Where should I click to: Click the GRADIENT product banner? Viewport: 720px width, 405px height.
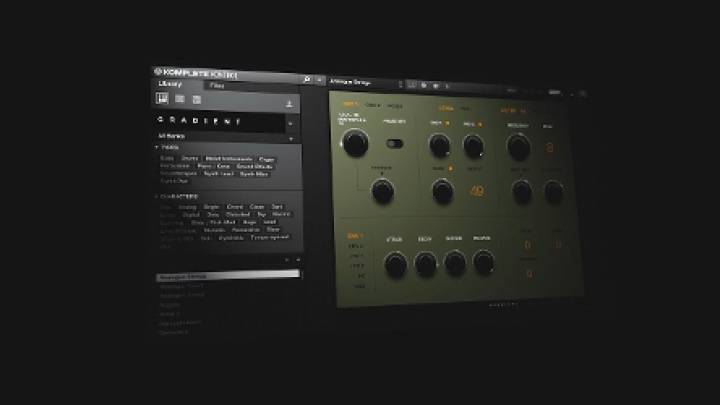point(219,121)
